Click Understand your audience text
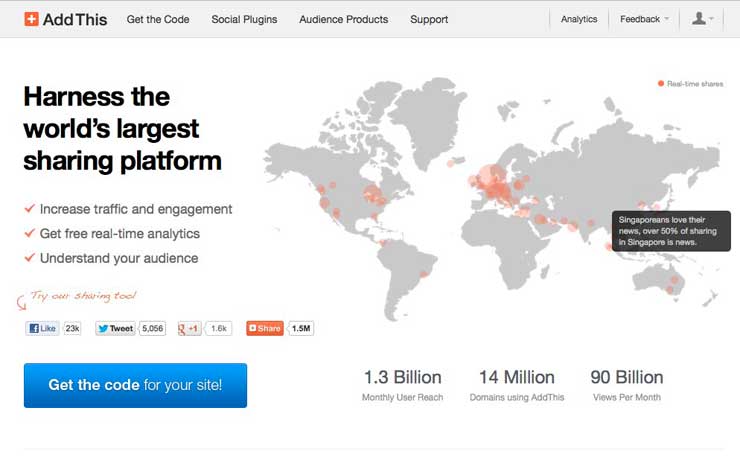 119,258
